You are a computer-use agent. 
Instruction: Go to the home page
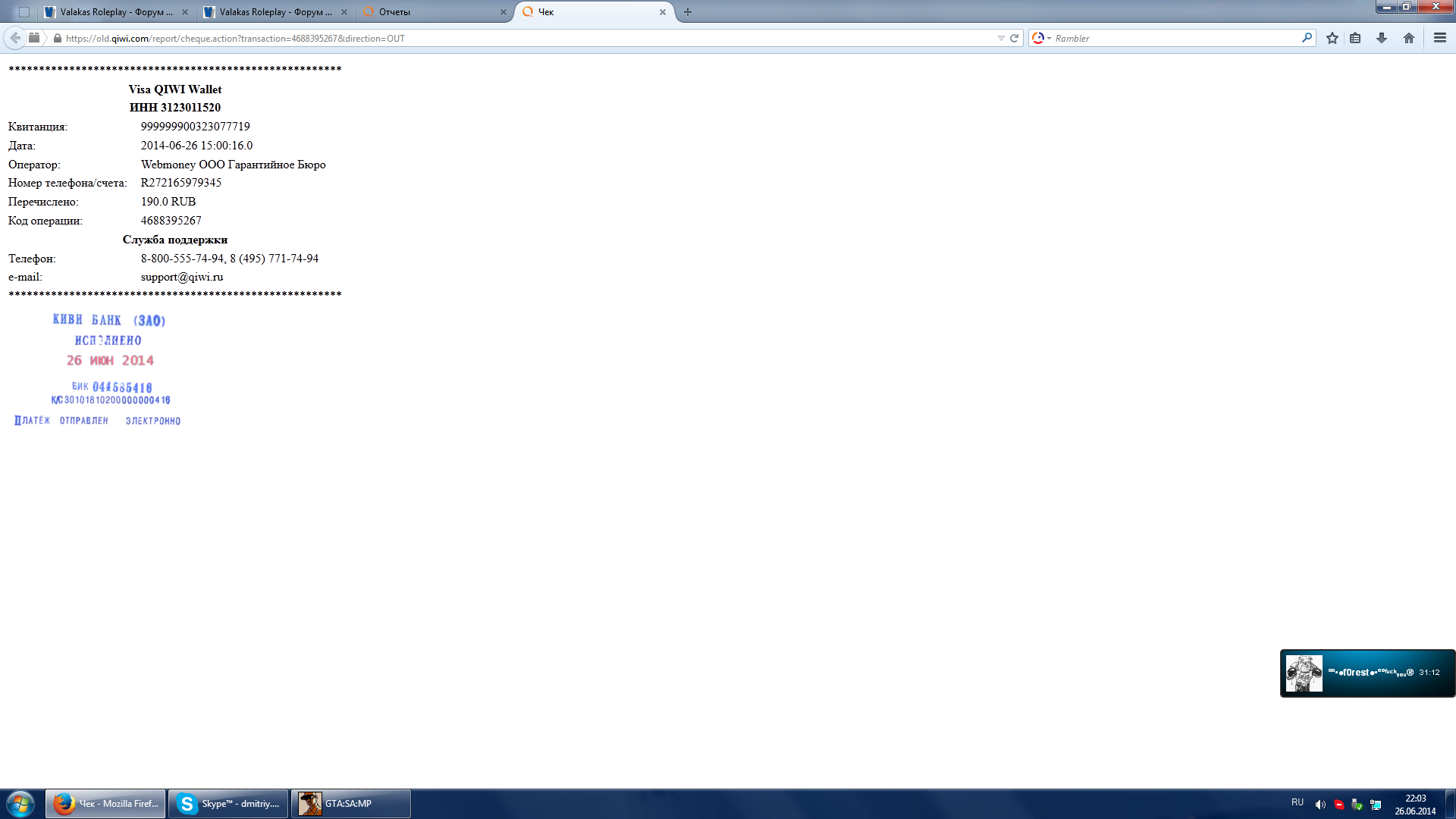[x=1409, y=38]
